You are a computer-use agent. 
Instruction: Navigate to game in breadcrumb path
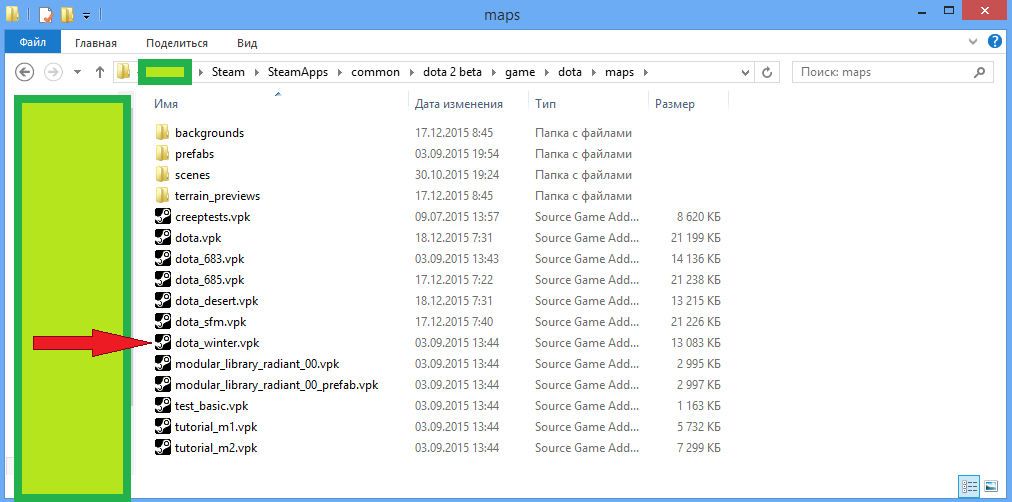click(x=520, y=72)
